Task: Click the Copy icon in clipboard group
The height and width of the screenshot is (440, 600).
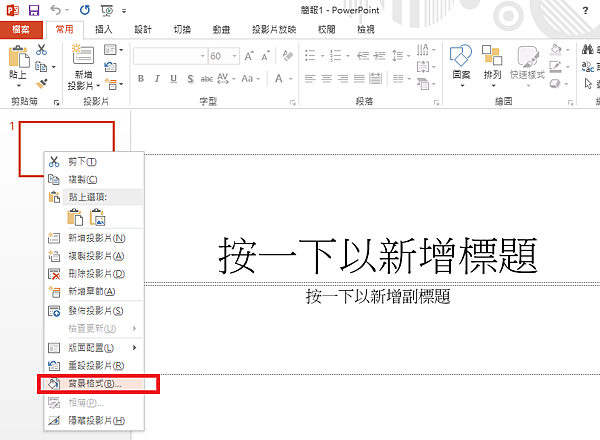Action: point(41,67)
